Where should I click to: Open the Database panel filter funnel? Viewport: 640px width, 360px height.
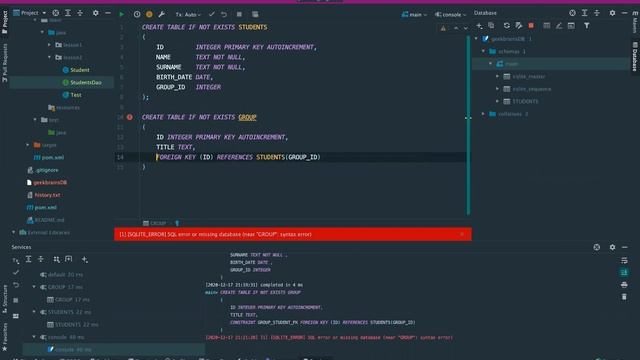click(587, 26)
